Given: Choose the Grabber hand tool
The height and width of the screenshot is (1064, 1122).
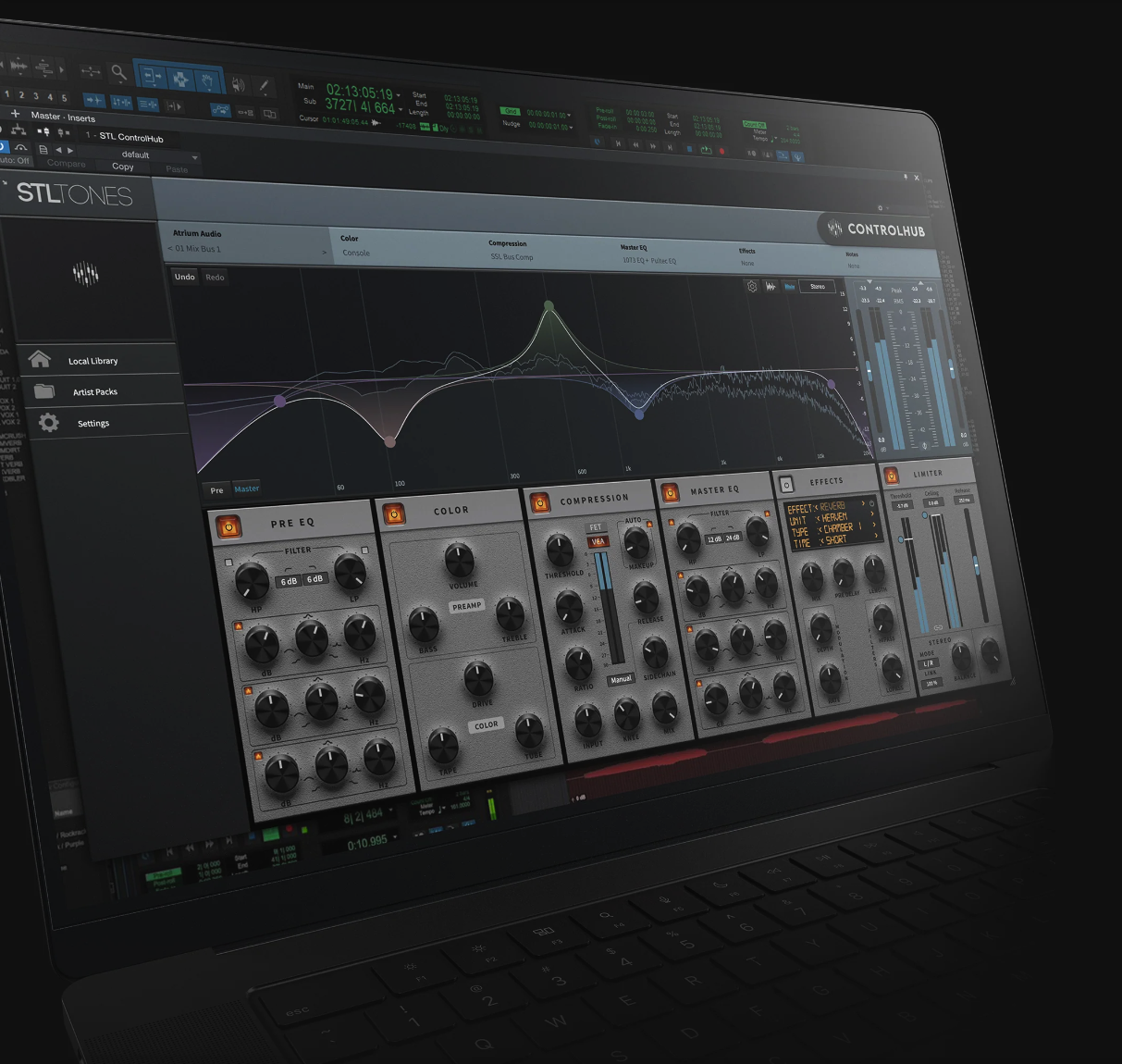Looking at the screenshot, I should click(x=208, y=81).
